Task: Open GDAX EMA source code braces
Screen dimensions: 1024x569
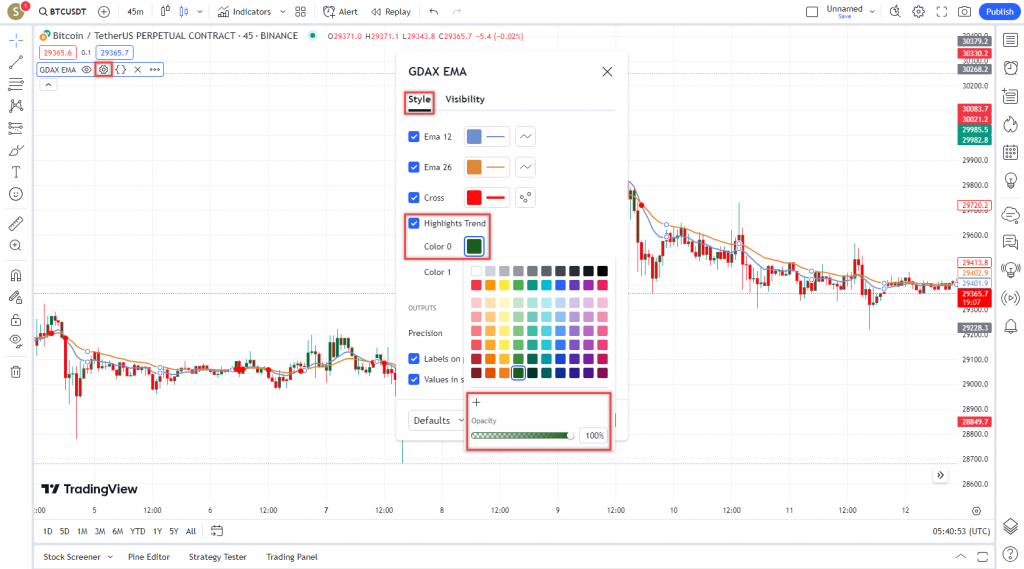Action: [121, 69]
